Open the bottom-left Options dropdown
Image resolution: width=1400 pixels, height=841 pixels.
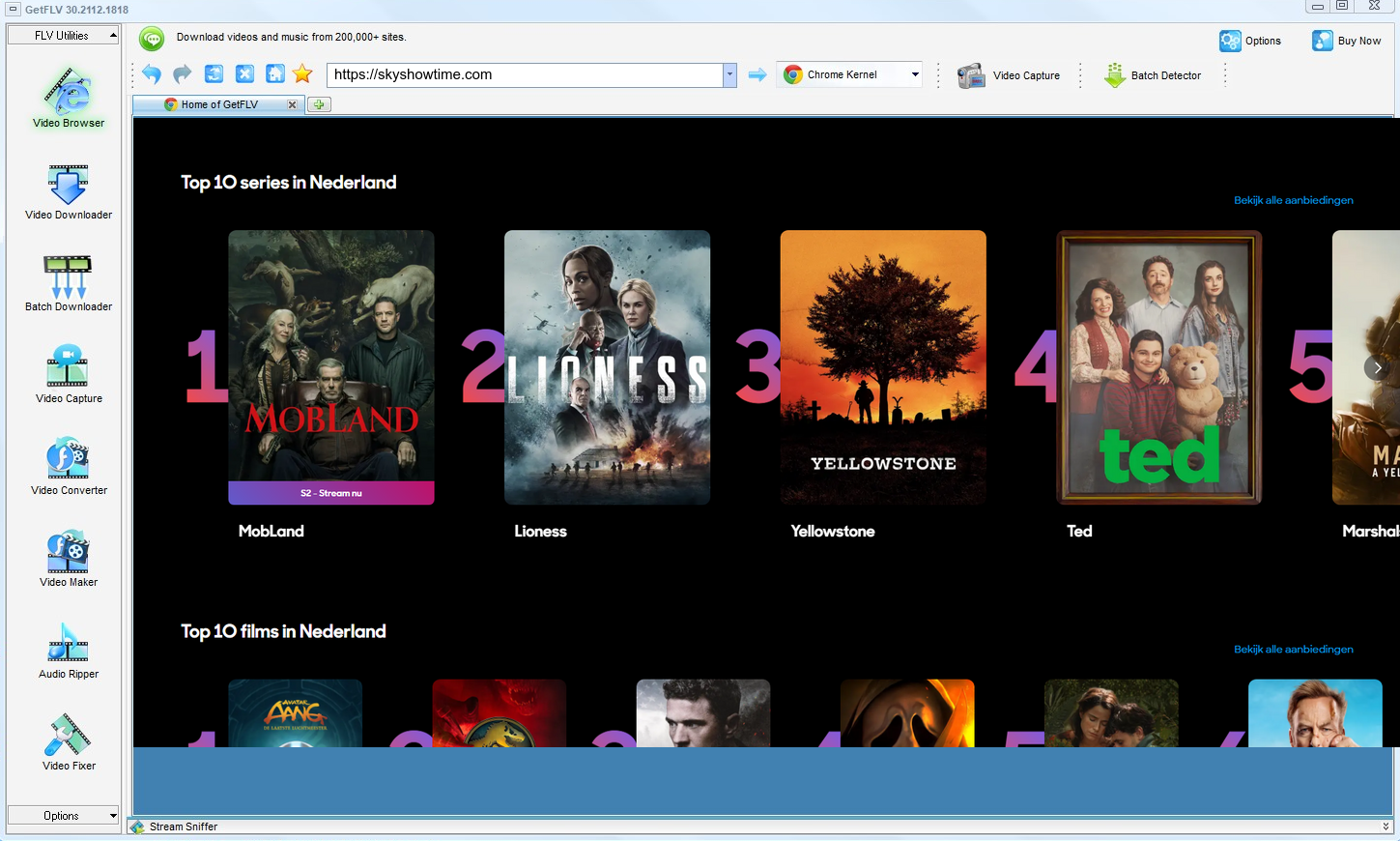pyautogui.click(x=63, y=816)
